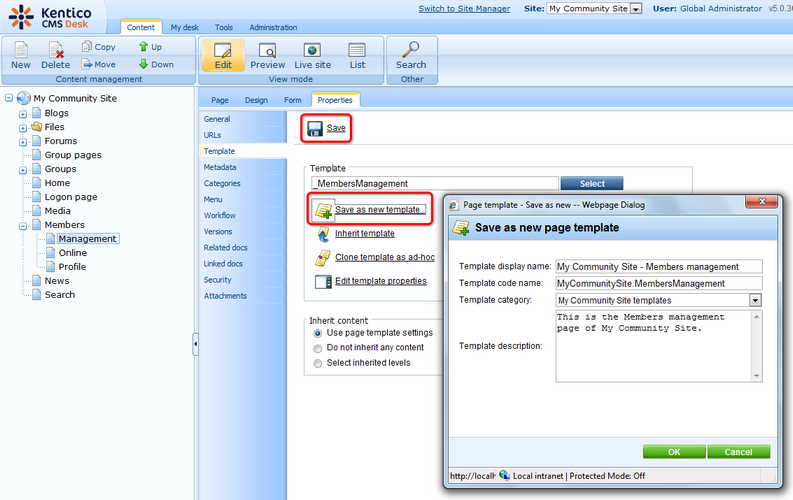Expand the Blogs tree node
793x500 pixels.
22,114
